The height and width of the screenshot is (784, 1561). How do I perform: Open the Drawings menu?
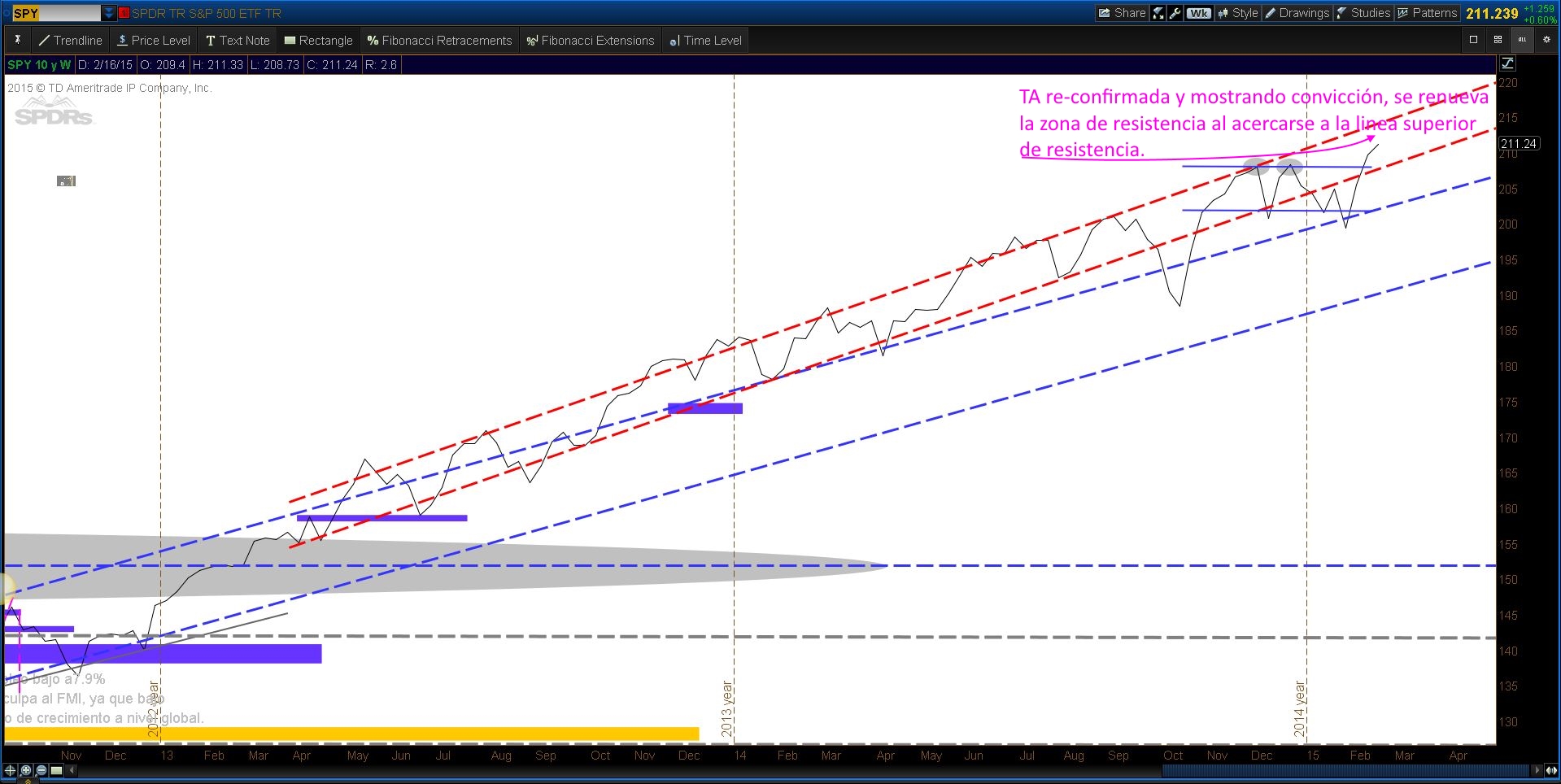tap(1297, 13)
